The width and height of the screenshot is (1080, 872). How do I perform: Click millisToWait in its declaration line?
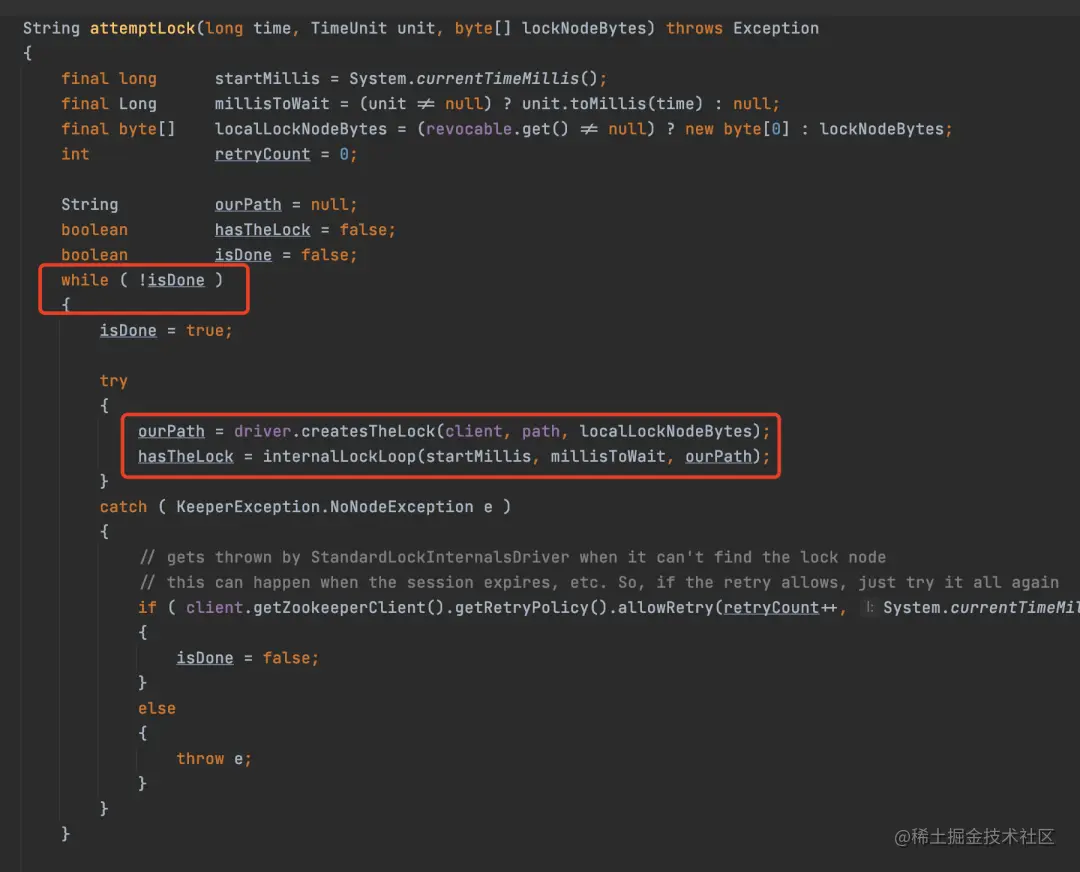[272, 104]
